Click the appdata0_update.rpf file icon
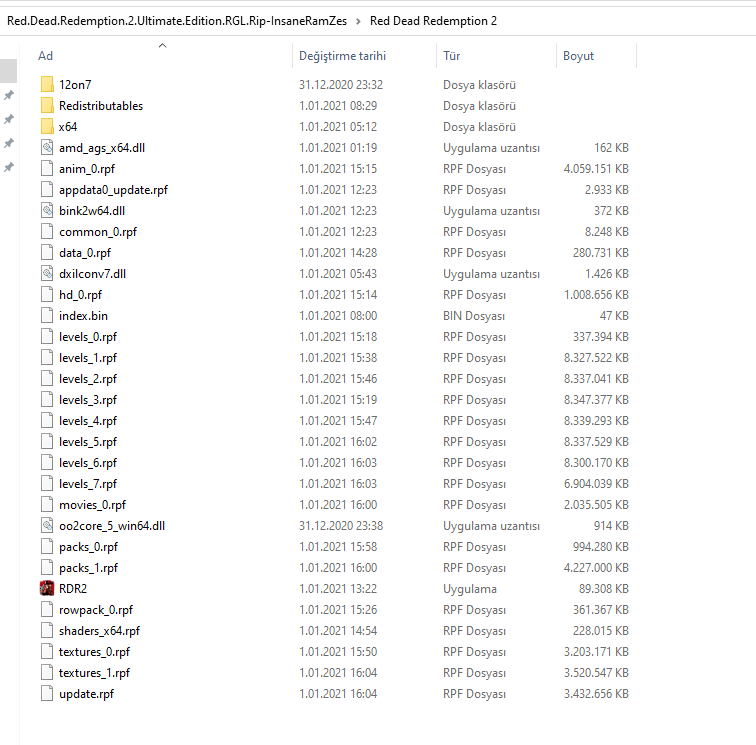This screenshot has height=745, width=756. 47,190
